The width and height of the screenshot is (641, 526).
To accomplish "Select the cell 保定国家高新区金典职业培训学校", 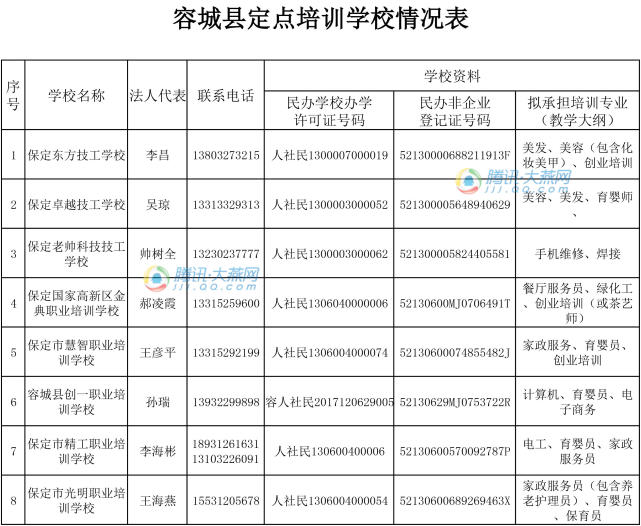I will 76,303.
